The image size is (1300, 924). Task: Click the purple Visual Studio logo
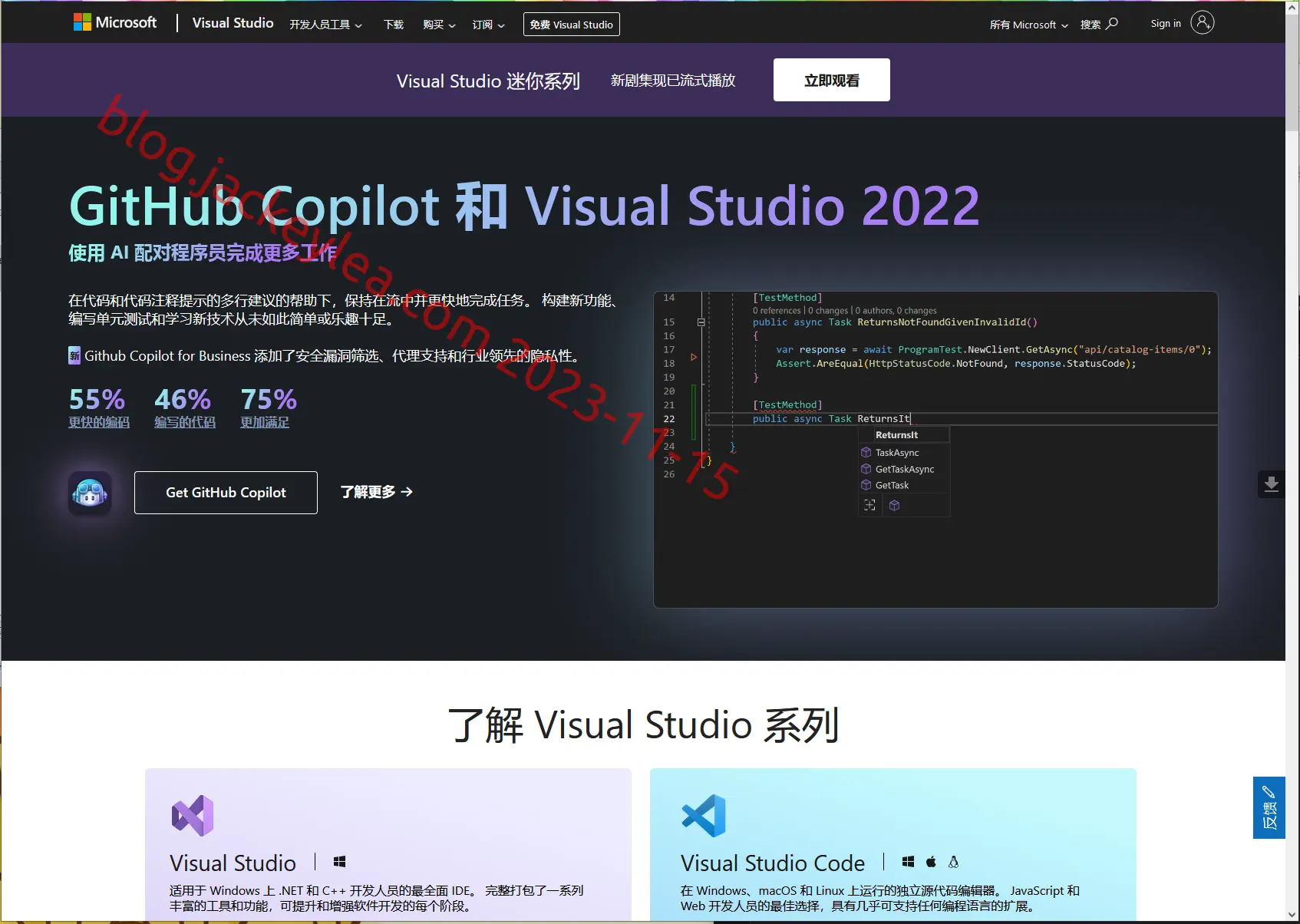pyautogui.click(x=193, y=815)
